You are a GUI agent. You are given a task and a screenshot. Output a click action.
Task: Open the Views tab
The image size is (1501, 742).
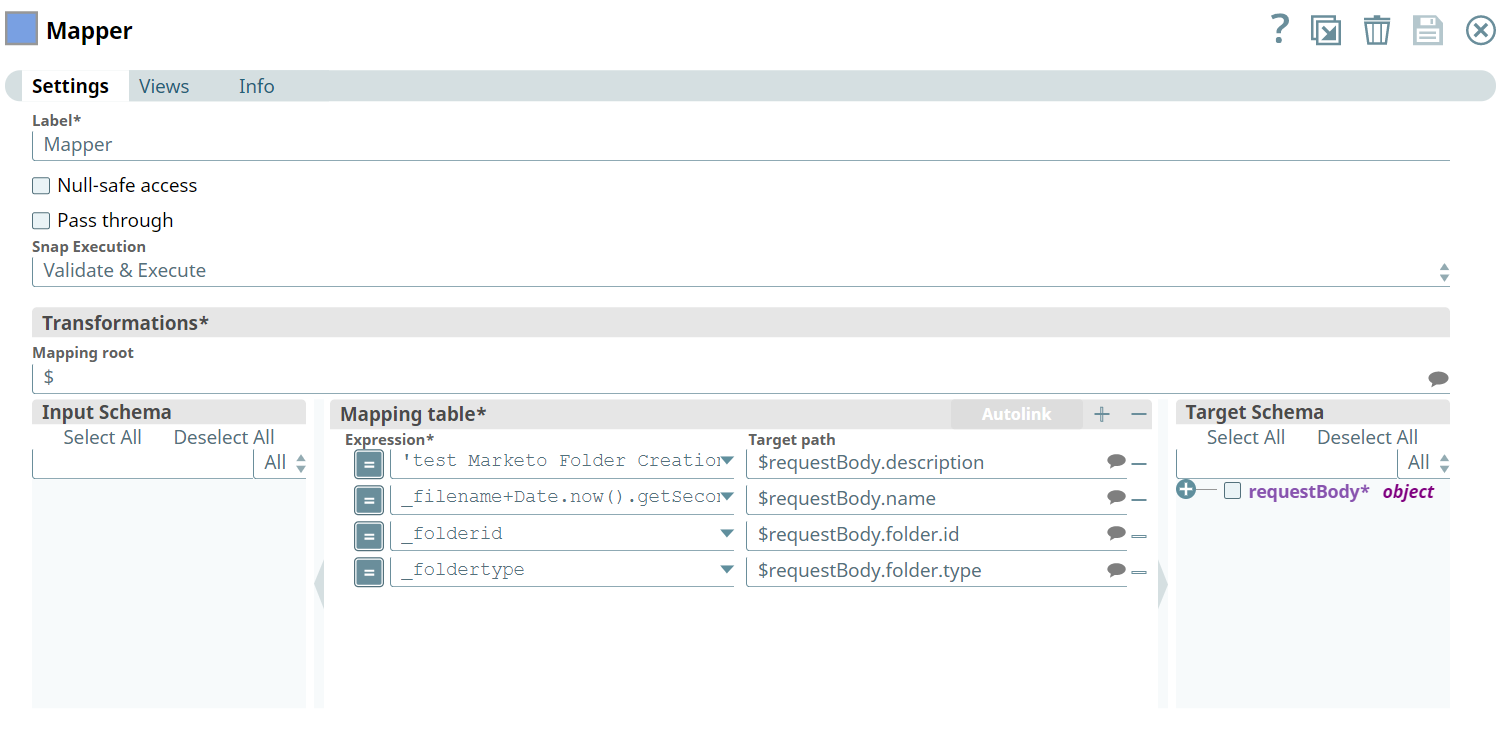coord(164,86)
